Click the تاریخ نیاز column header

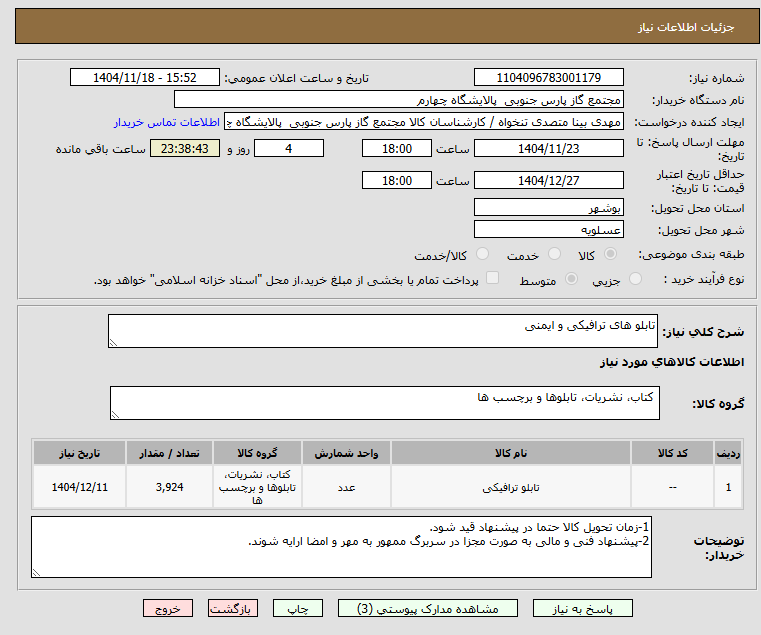coord(80,453)
